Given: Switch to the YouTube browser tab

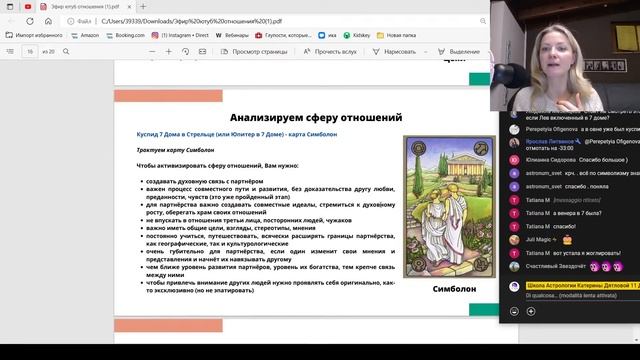Looking at the screenshot, I should [x=28, y=7].
